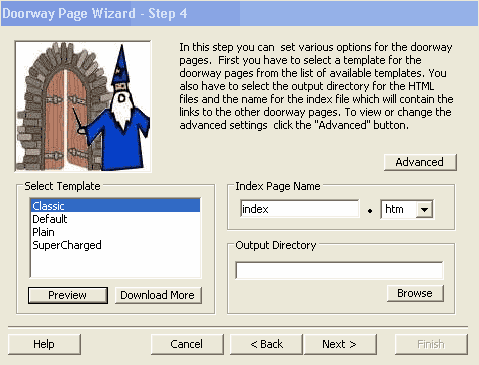
Task: Click the Preview button
Action: (68, 295)
